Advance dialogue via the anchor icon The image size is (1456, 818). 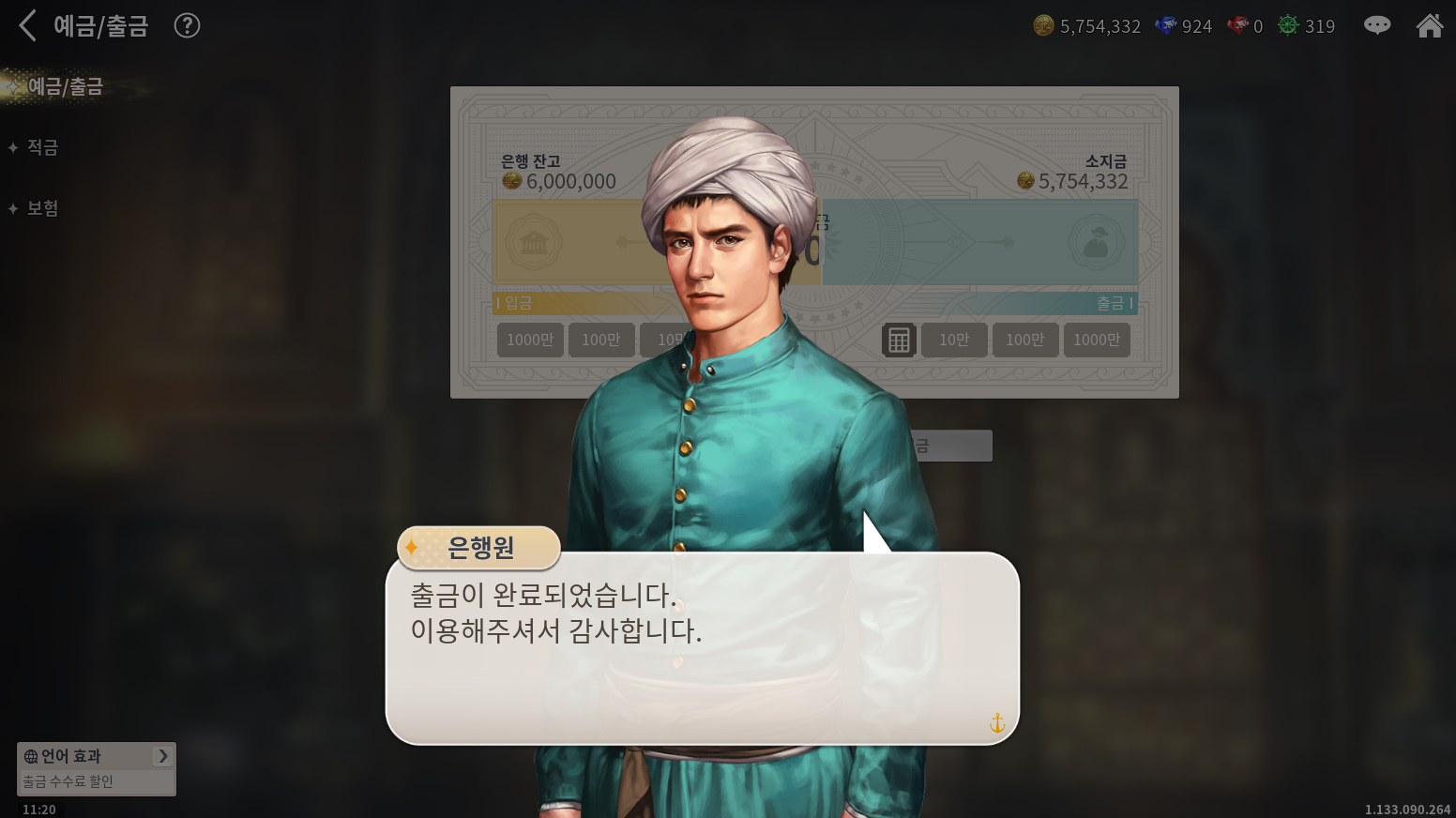tap(997, 722)
